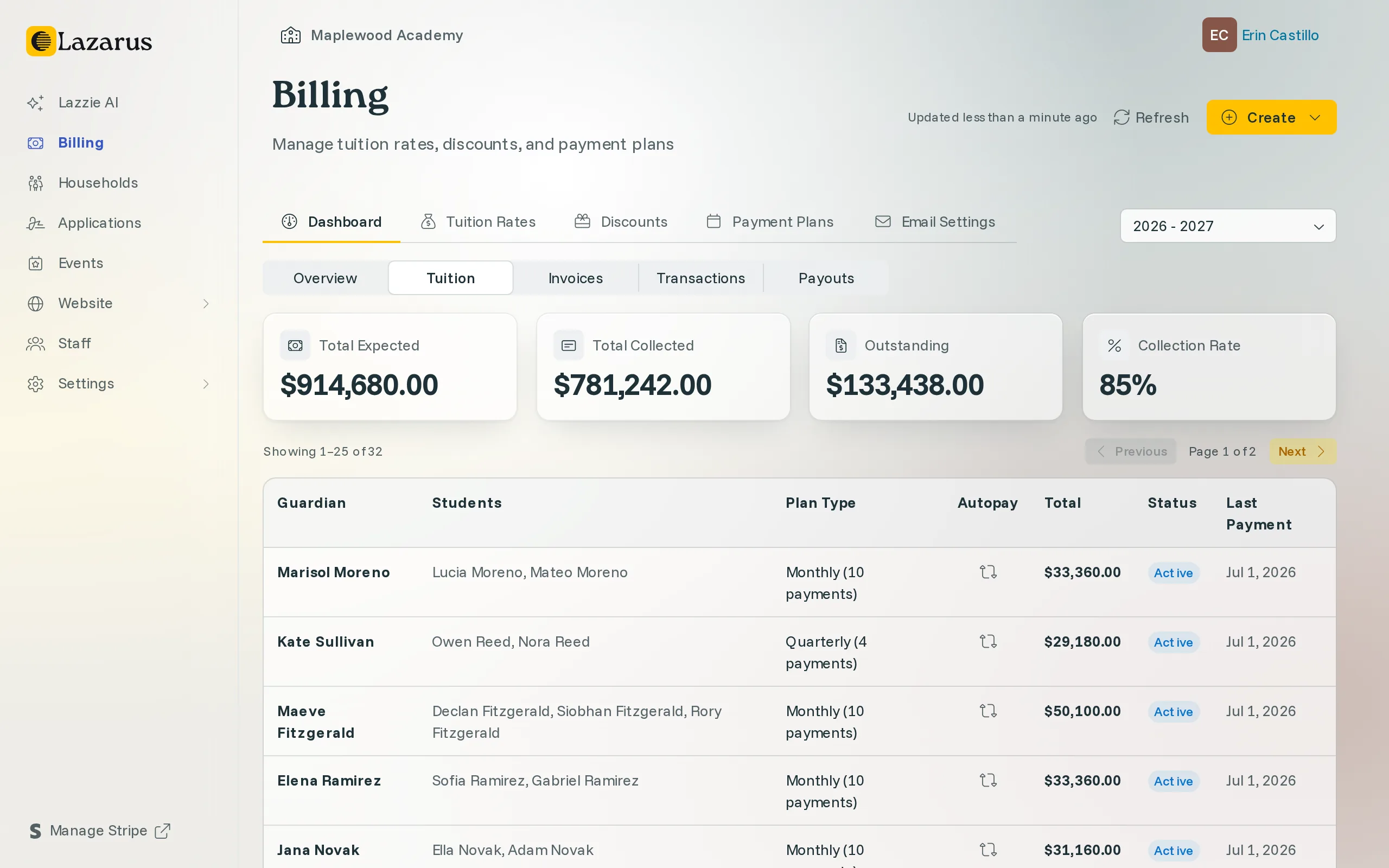Expand the Website sidebar submenu chevron
This screenshot has height=868, width=1389.
(206, 304)
